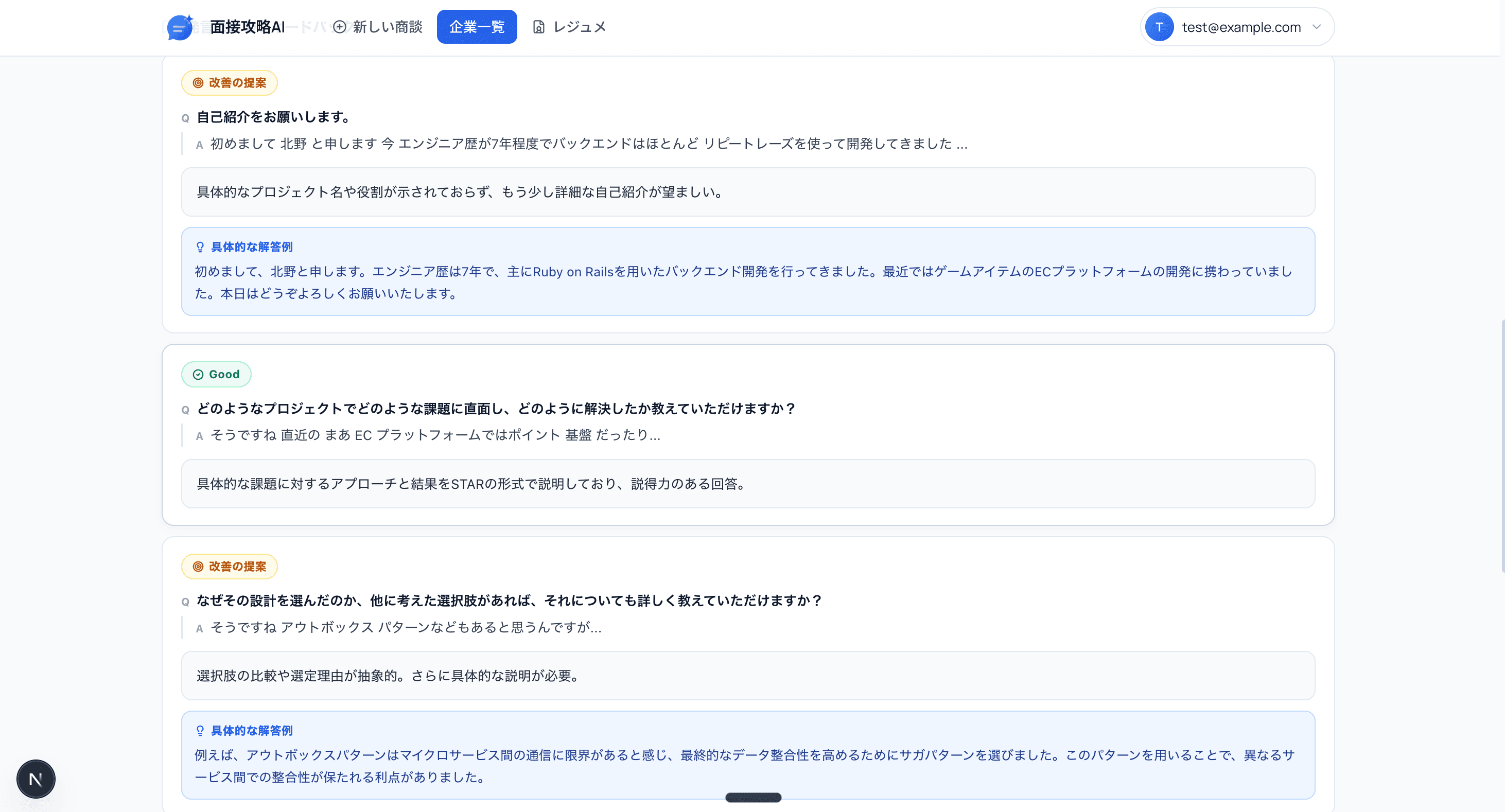Screen dimensions: 1505x812
Task: Click the blue T avatar circle
Action: pyautogui.click(x=1159, y=27)
